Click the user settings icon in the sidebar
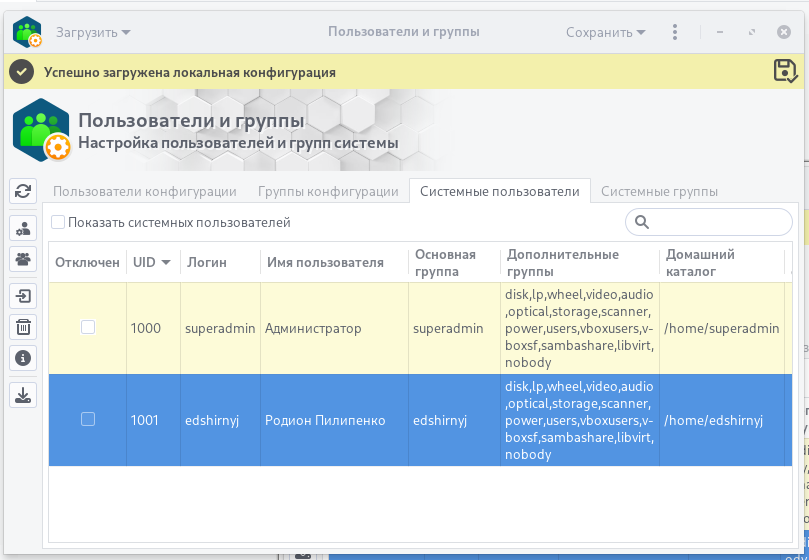The height and width of the screenshot is (560, 809). [23, 227]
